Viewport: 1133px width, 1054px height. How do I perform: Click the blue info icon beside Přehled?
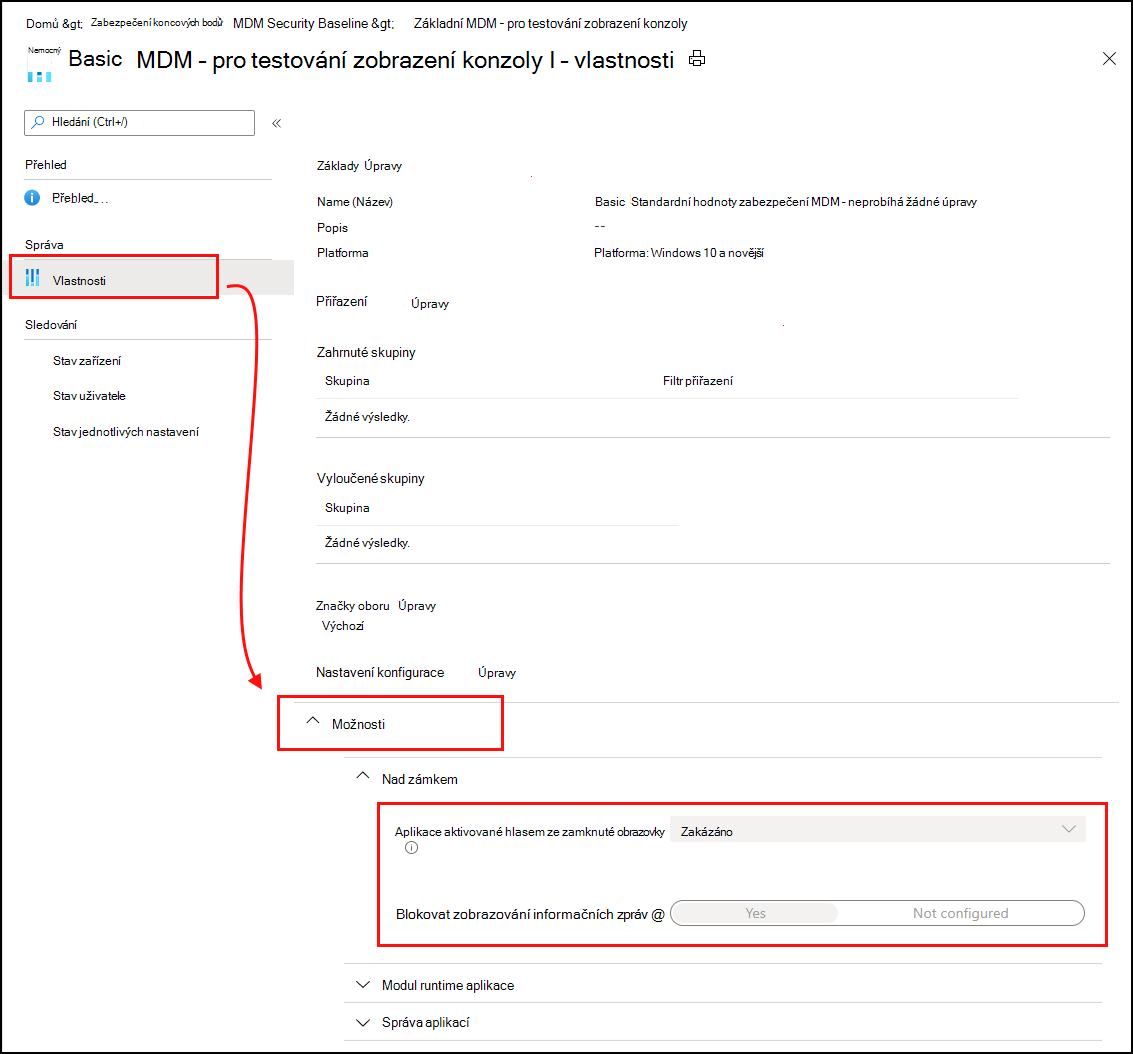coord(33,198)
